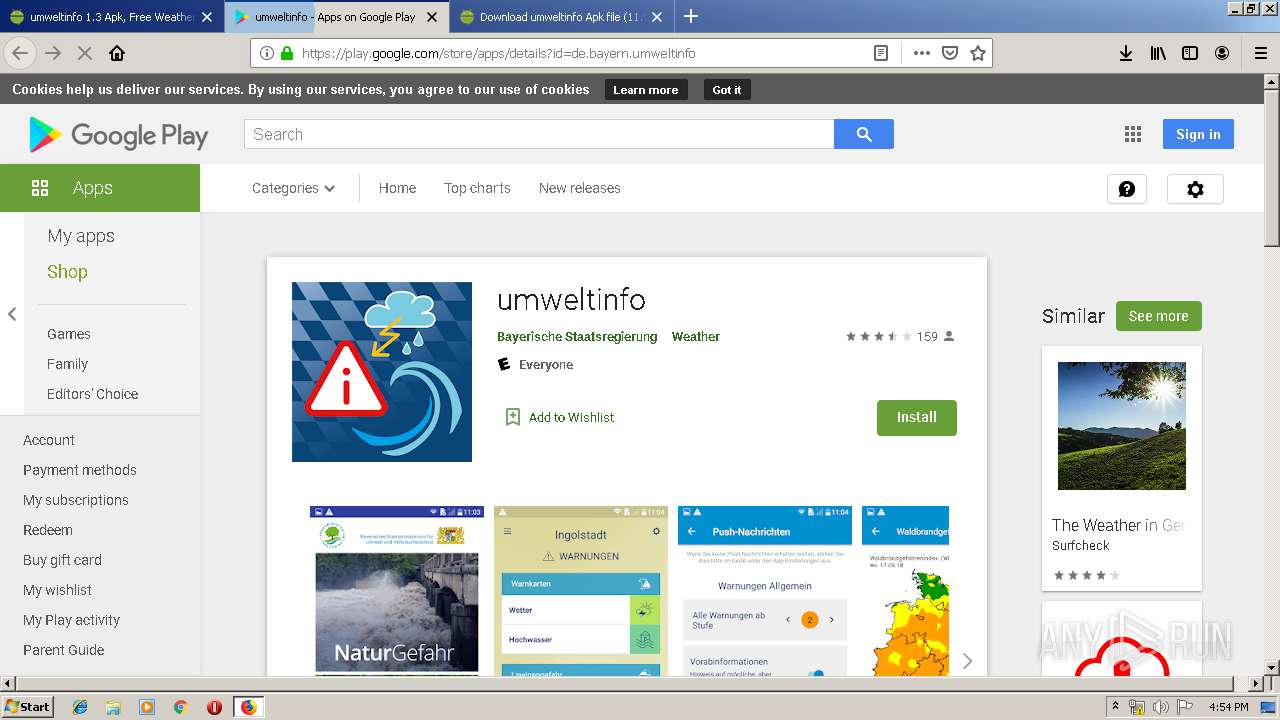Open the Firefox library icon
1280x720 pixels.
click(x=1158, y=54)
